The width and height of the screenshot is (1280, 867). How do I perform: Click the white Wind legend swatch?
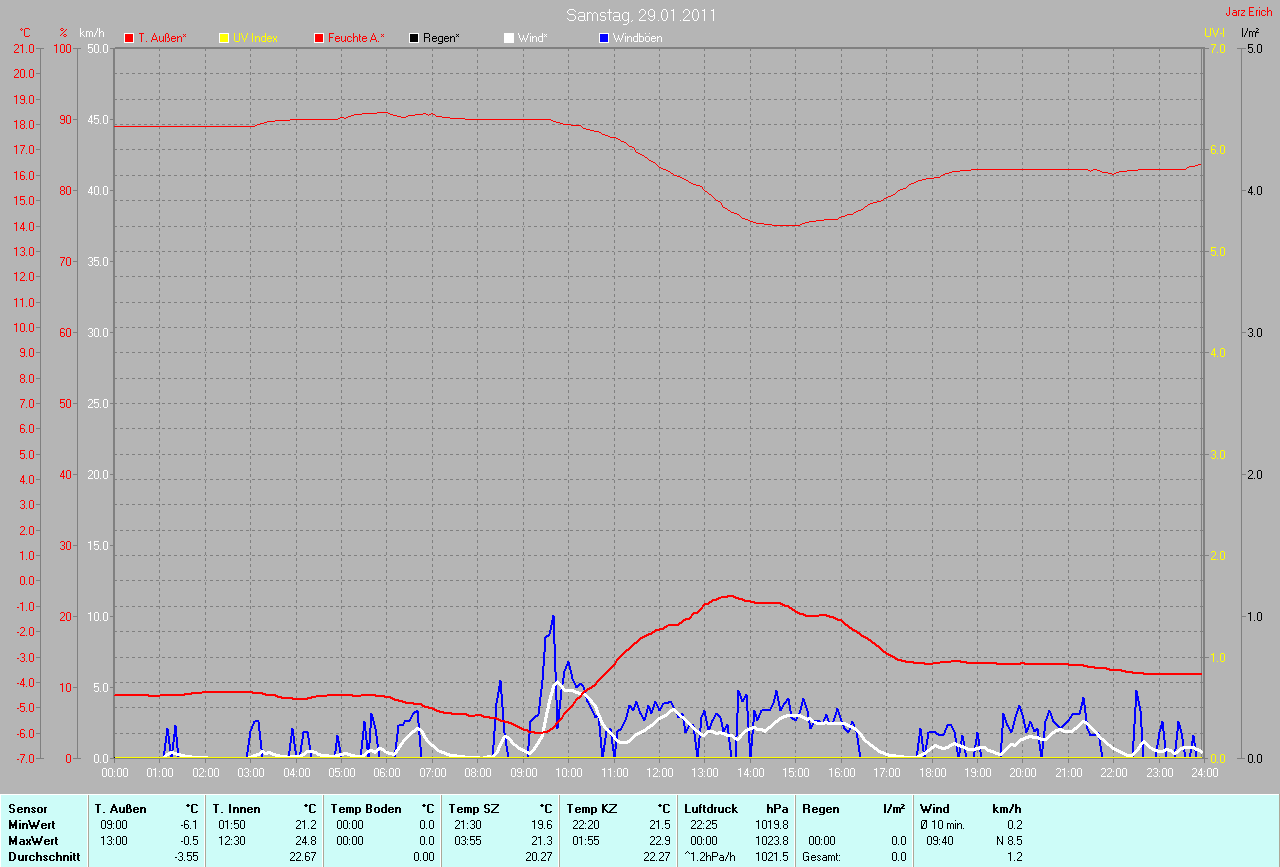coord(509,38)
